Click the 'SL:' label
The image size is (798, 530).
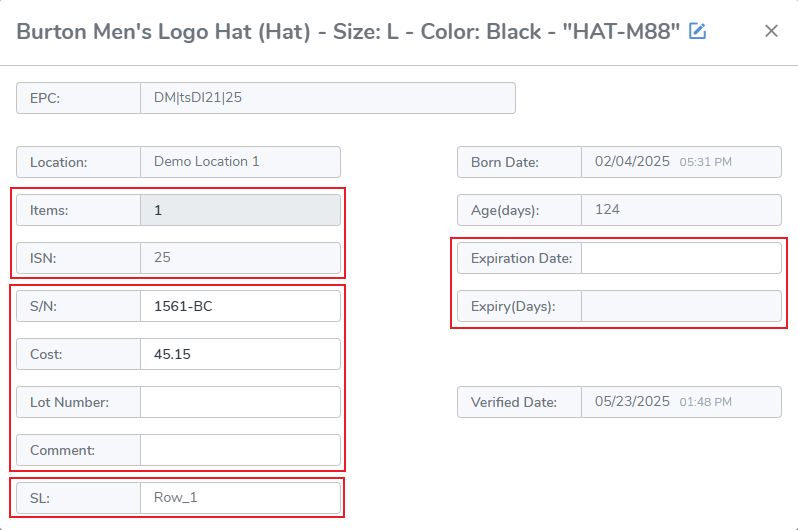[40, 498]
